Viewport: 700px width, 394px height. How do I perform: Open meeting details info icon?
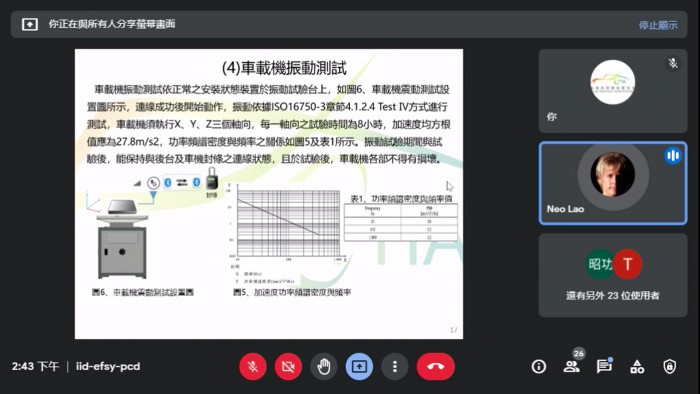coord(538,367)
